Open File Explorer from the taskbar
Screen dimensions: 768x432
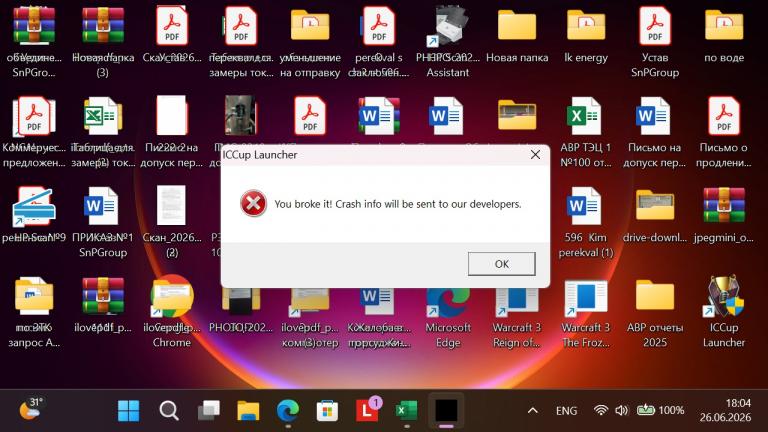pyautogui.click(x=248, y=410)
